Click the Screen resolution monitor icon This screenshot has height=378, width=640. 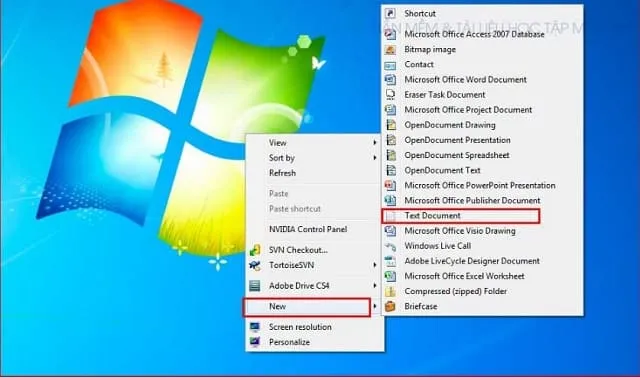(255, 327)
